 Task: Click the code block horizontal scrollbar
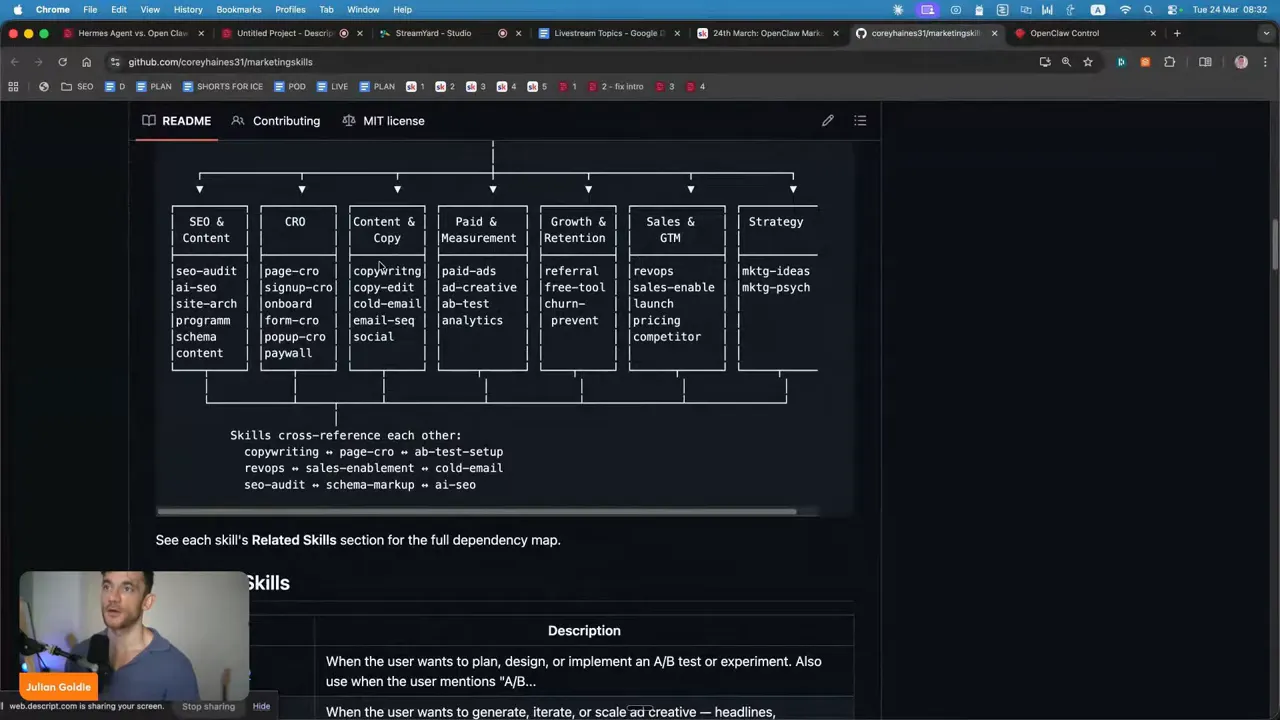476,512
